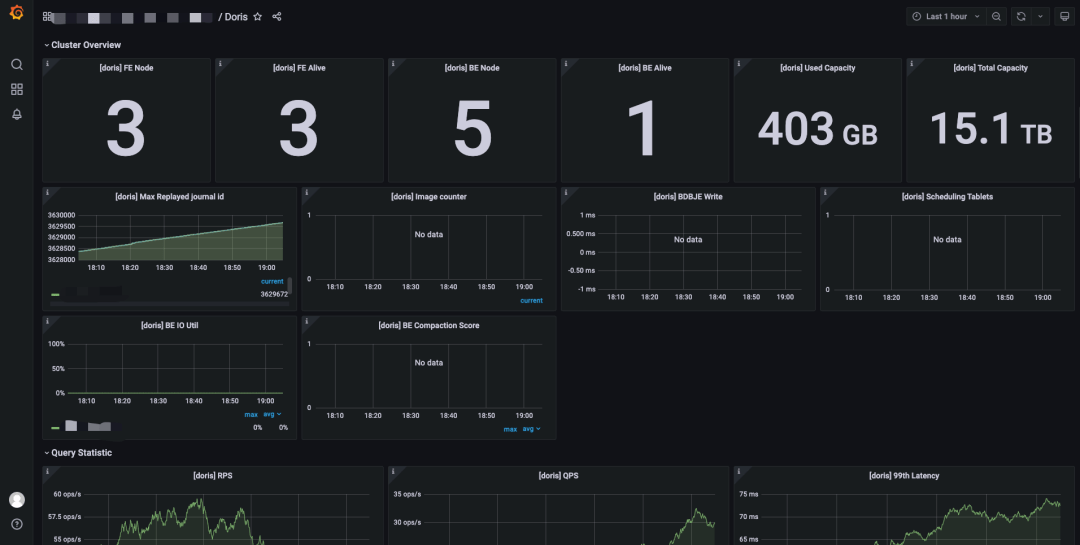The width and height of the screenshot is (1080, 545).
Task: Open the Grafana home logo
Action: 17,12
